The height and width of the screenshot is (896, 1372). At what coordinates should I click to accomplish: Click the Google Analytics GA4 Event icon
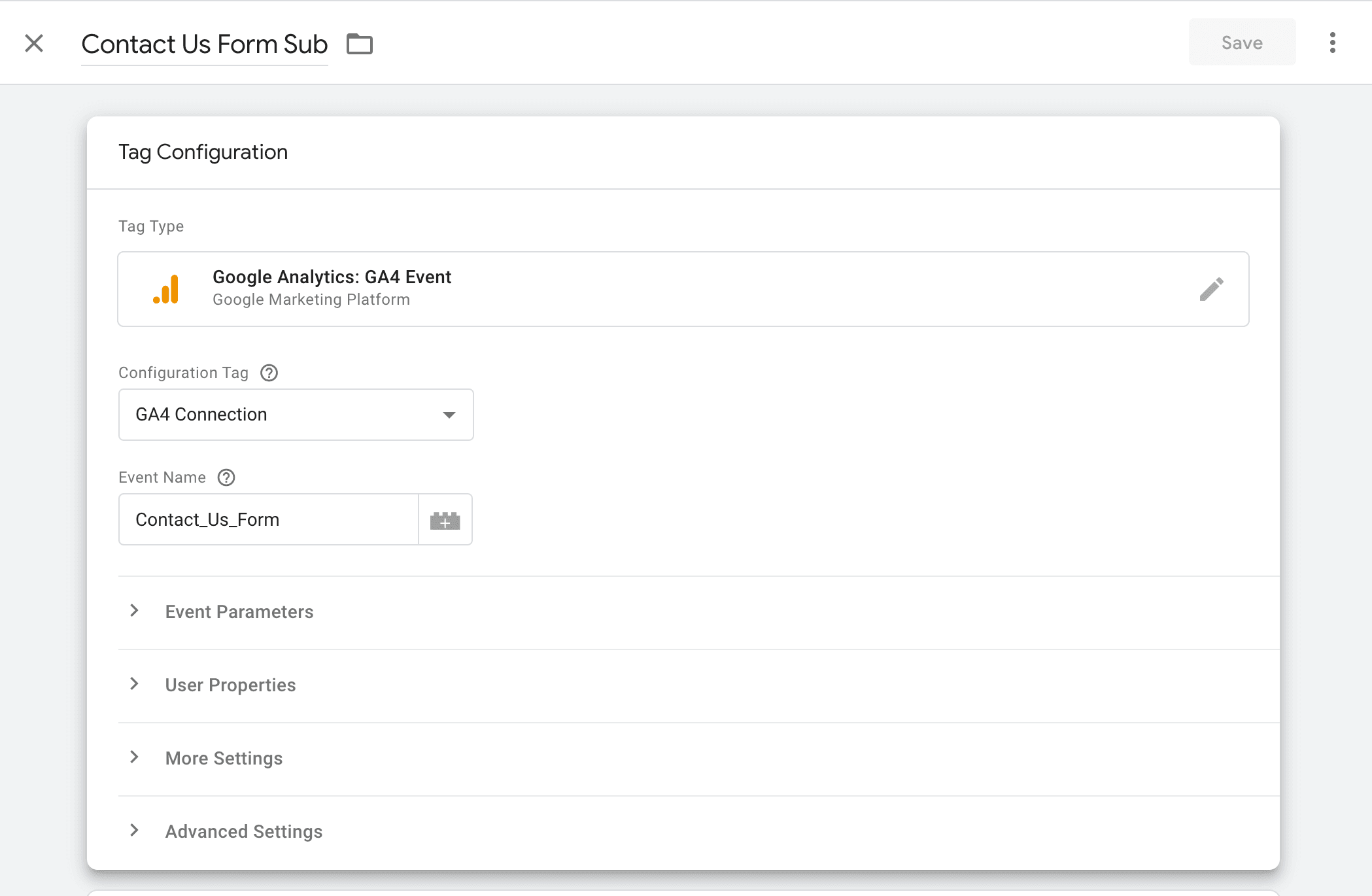click(x=164, y=288)
